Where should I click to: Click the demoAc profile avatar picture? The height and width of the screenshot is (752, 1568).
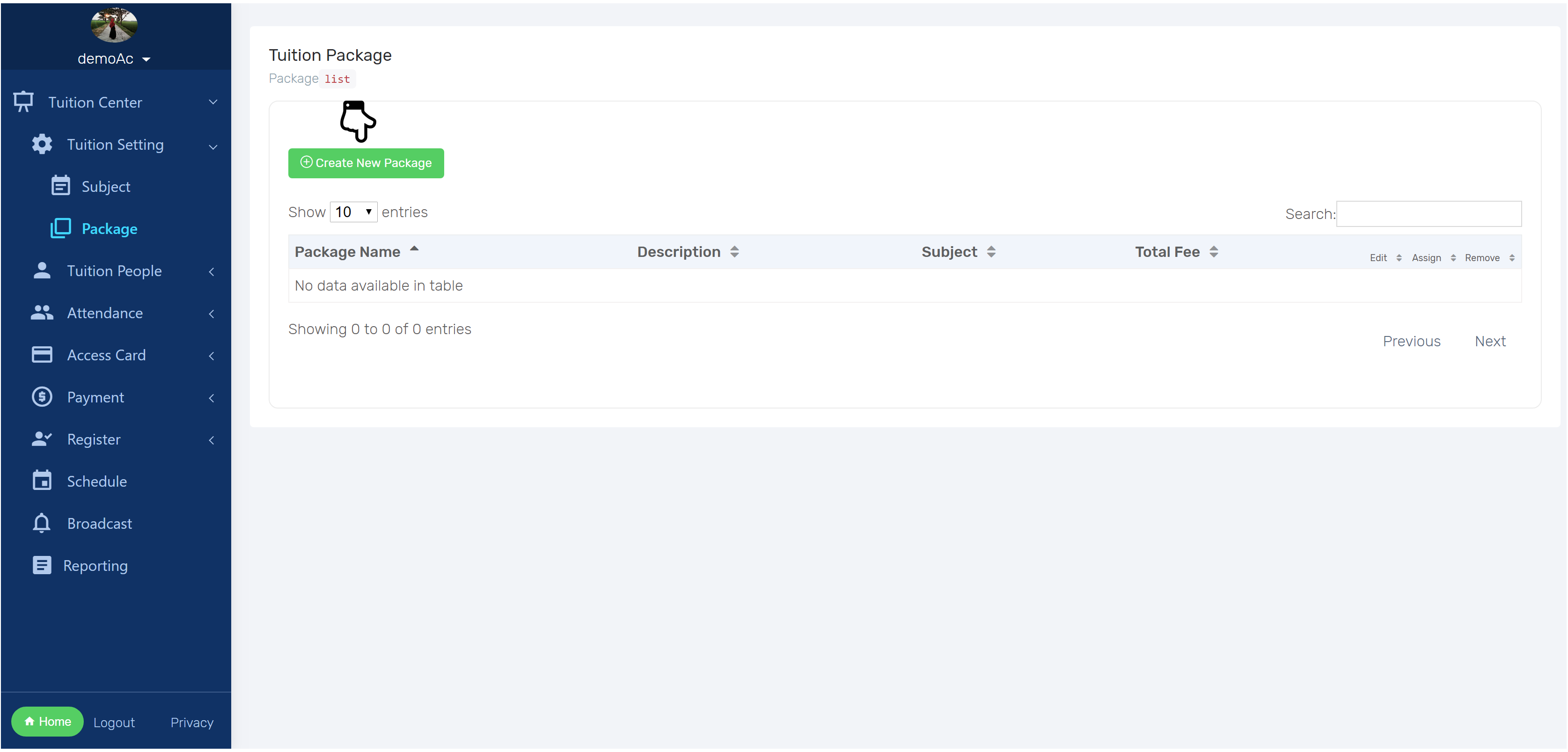(114, 25)
